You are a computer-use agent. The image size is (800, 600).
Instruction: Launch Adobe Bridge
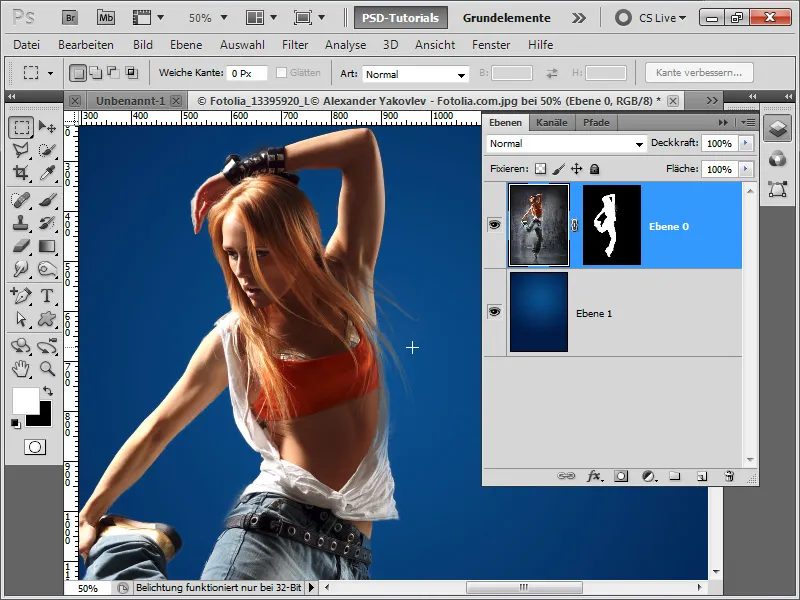click(x=70, y=18)
